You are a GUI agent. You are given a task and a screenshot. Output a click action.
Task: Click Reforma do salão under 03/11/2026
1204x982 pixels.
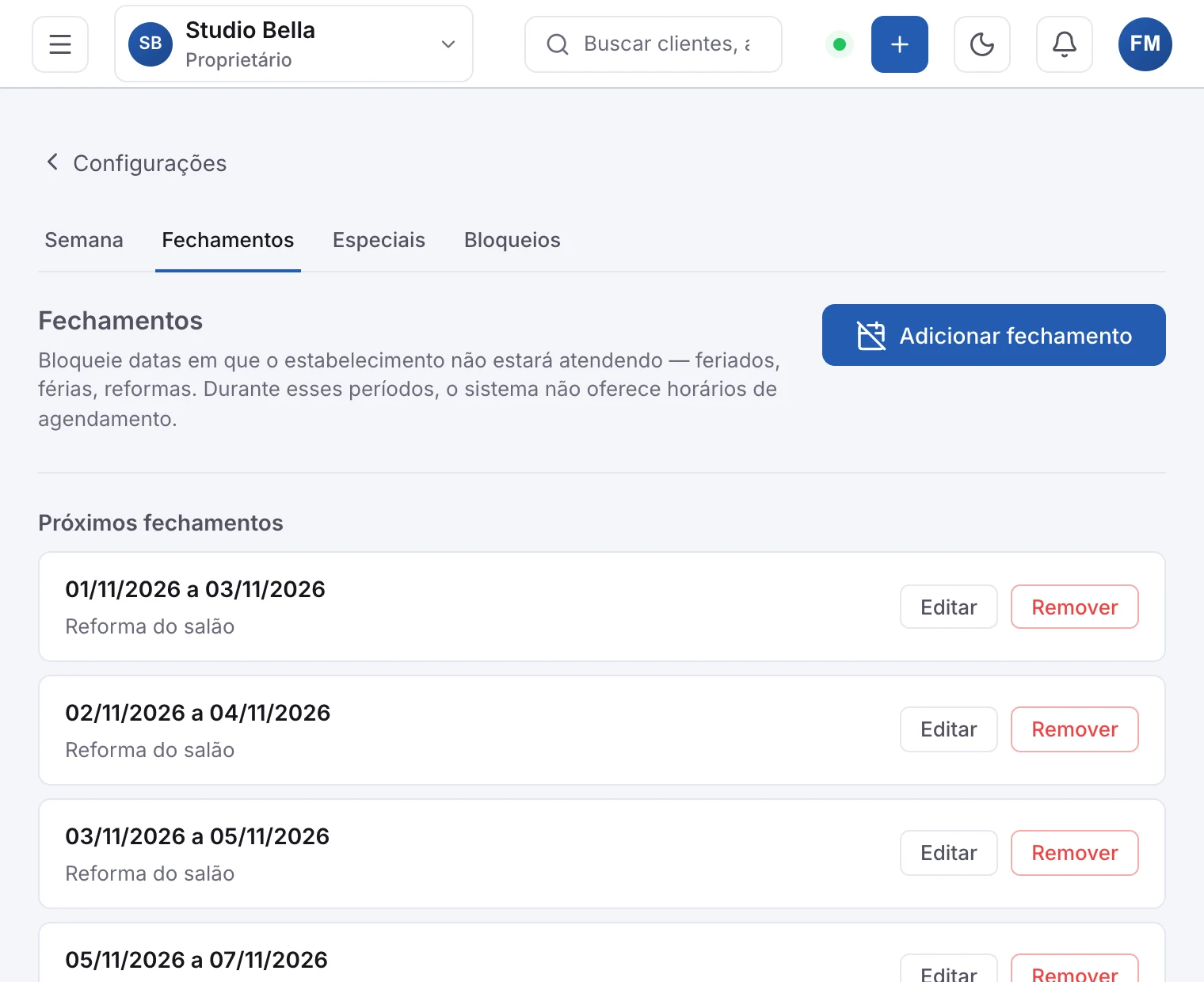coord(150,874)
